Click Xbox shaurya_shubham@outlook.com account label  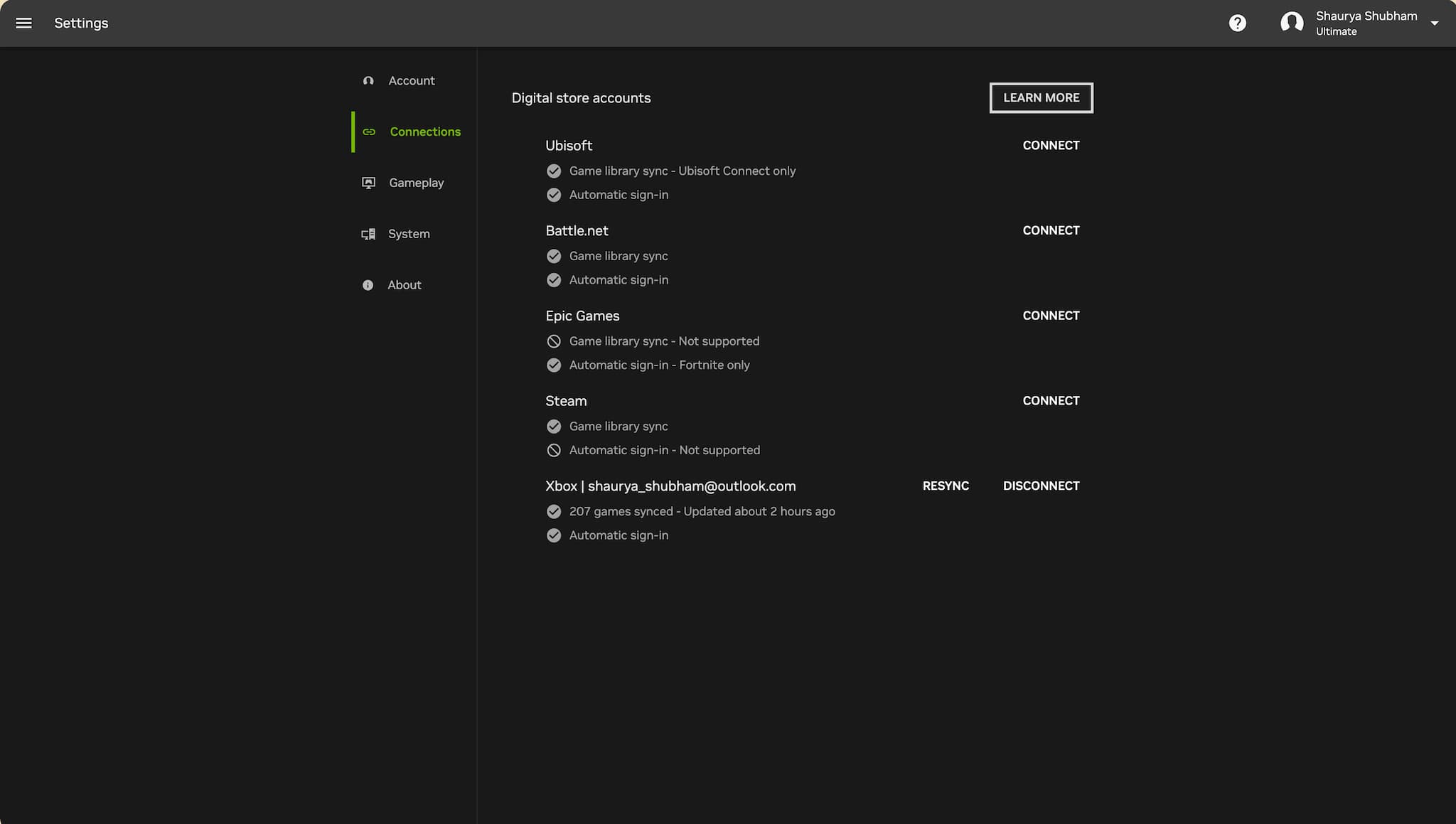pyautogui.click(x=670, y=486)
